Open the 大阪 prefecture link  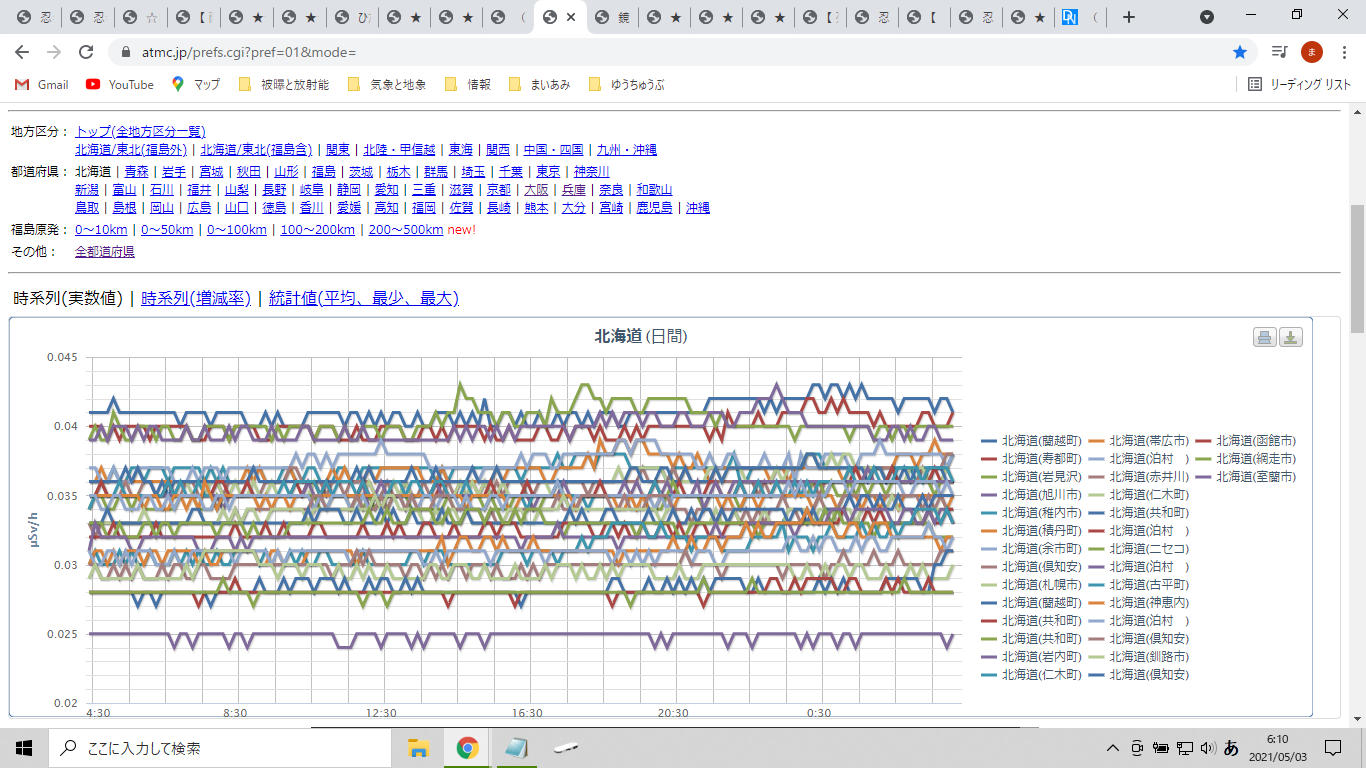(536, 190)
